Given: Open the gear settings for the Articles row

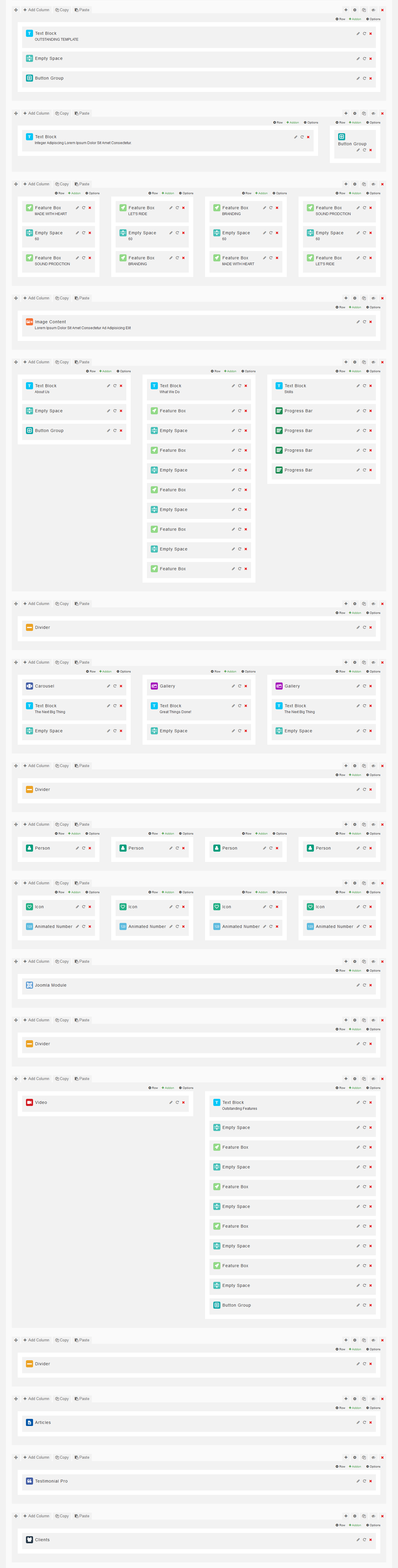Looking at the screenshot, I should pyautogui.click(x=355, y=1399).
